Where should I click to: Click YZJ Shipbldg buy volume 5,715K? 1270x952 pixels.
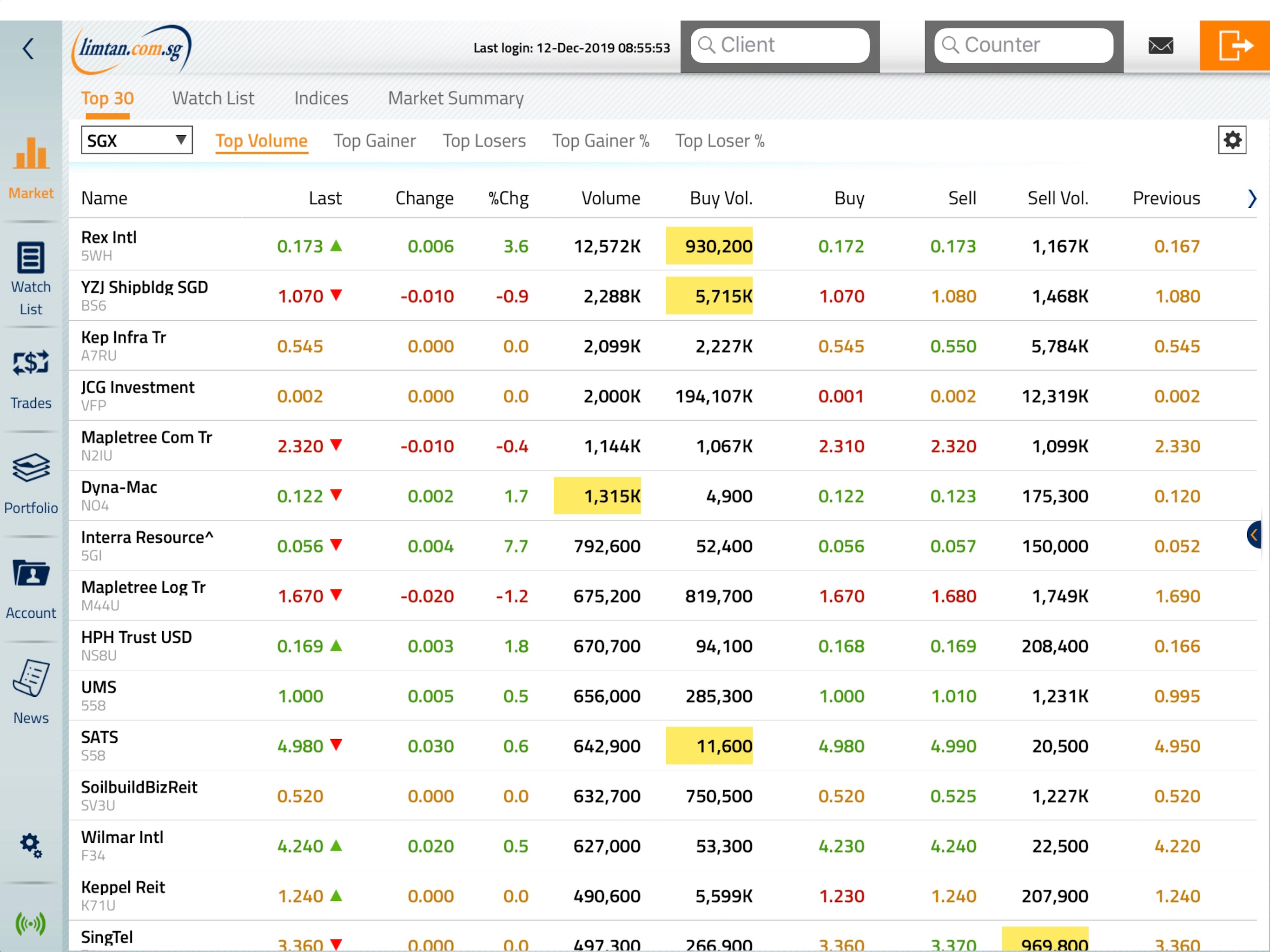[709, 296]
